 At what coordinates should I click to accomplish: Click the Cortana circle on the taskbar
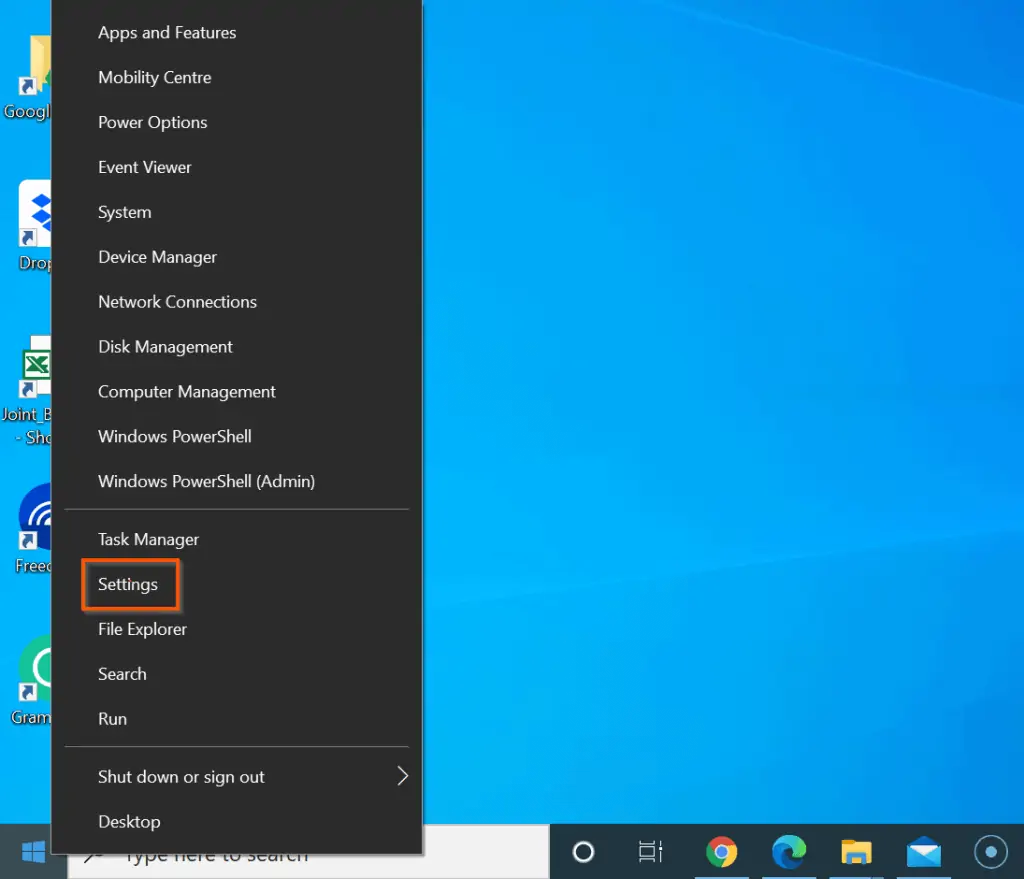[583, 853]
